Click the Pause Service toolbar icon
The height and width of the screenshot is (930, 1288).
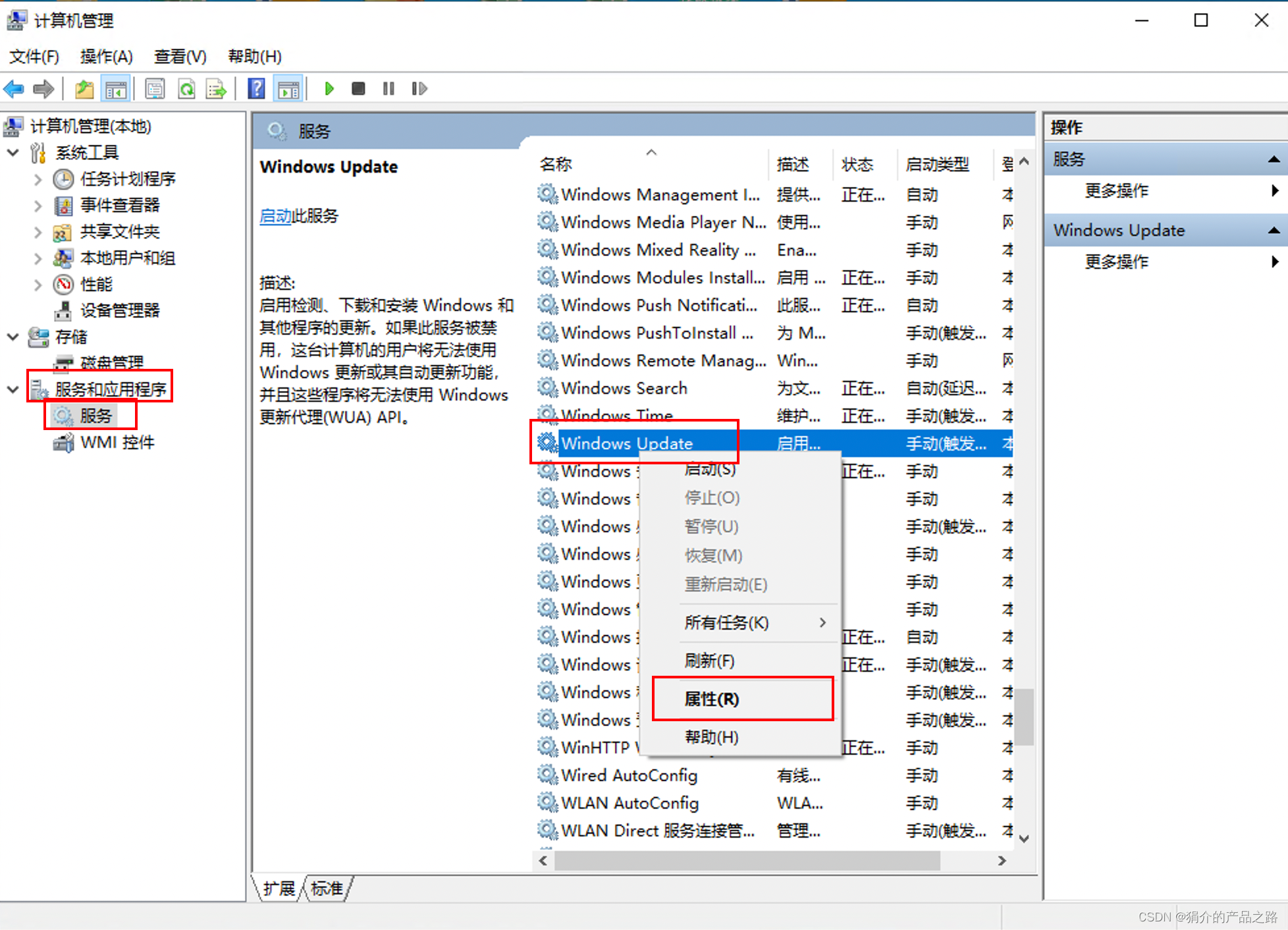tap(389, 88)
